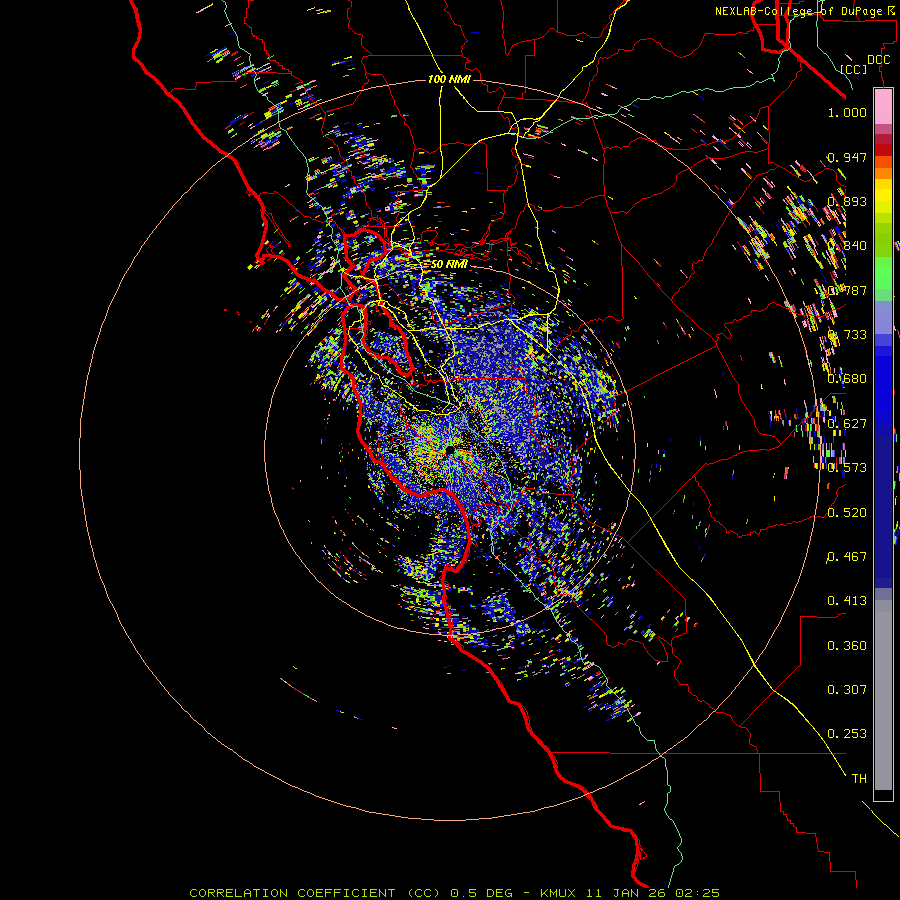The height and width of the screenshot is (900, 900).
Task: Click the black radar site dot at the center
Action: pyautogui.click(x=450, y=451)
